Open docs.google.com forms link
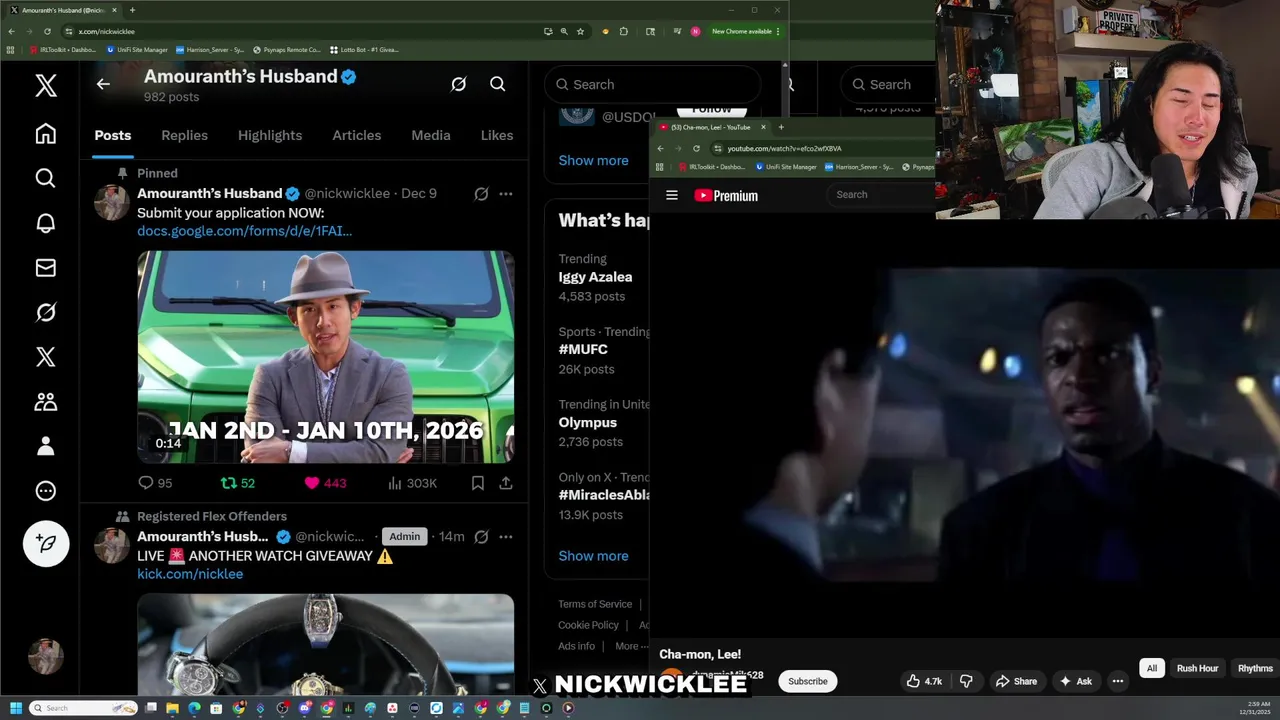 [x=244, y=231]
